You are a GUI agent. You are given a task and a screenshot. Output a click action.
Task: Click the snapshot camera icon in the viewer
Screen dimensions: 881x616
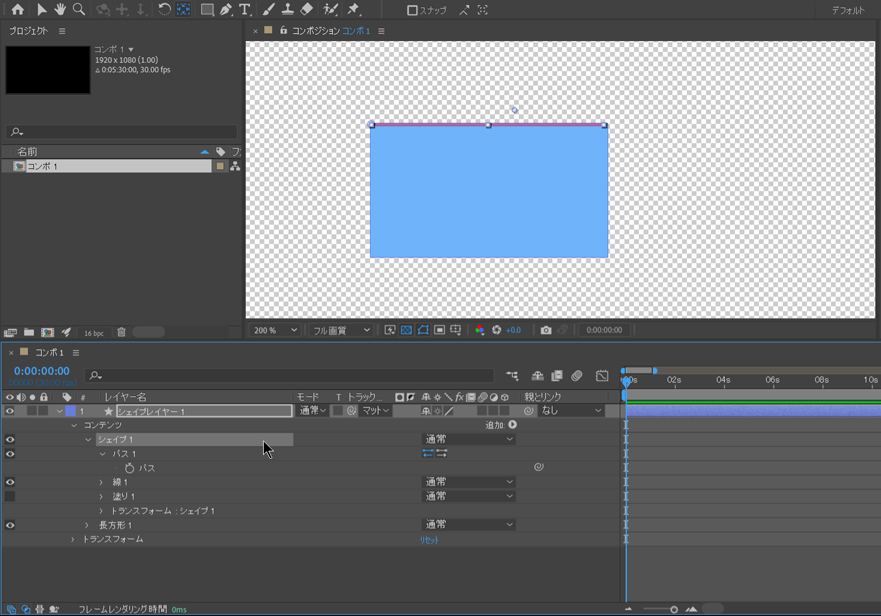click(546, 330)
